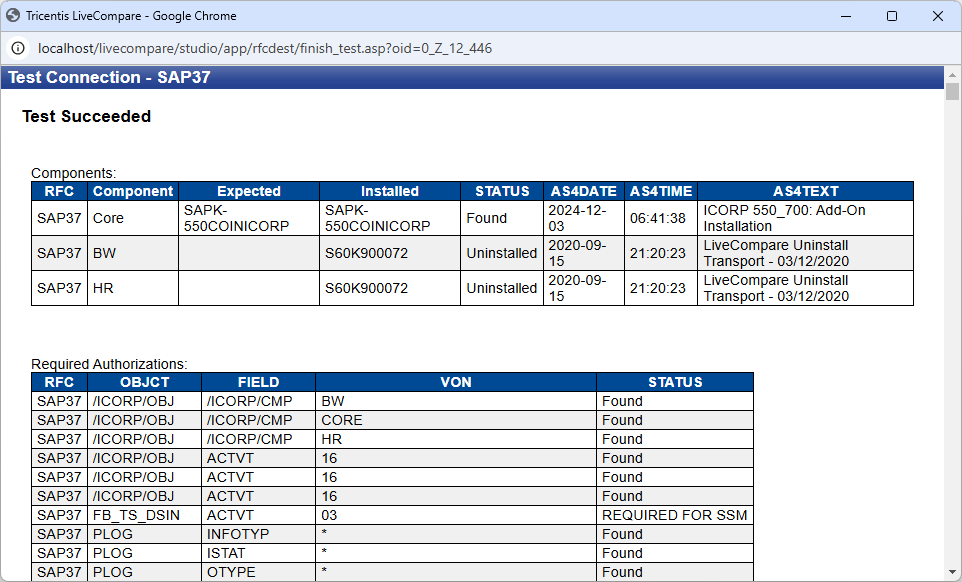This screenshot has height=582, width=962.
Task: Click VON value '03' cell
Action: click(x=456, y=515)
